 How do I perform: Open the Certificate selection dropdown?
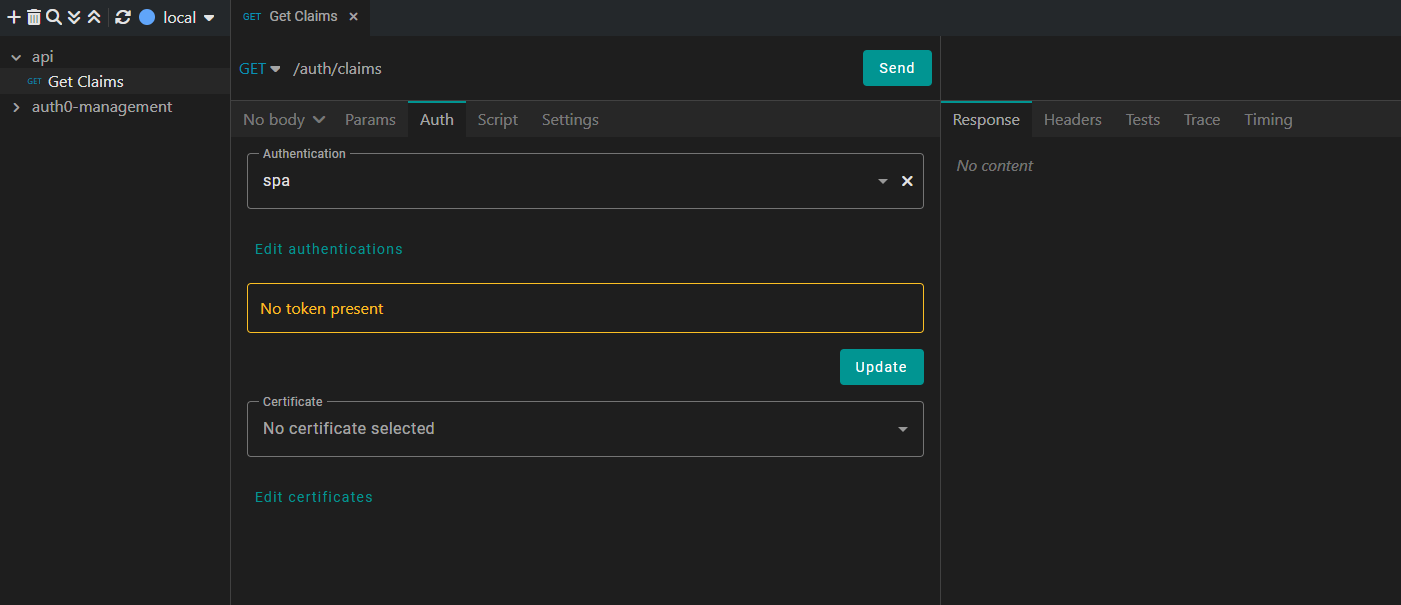click(585, 429)
